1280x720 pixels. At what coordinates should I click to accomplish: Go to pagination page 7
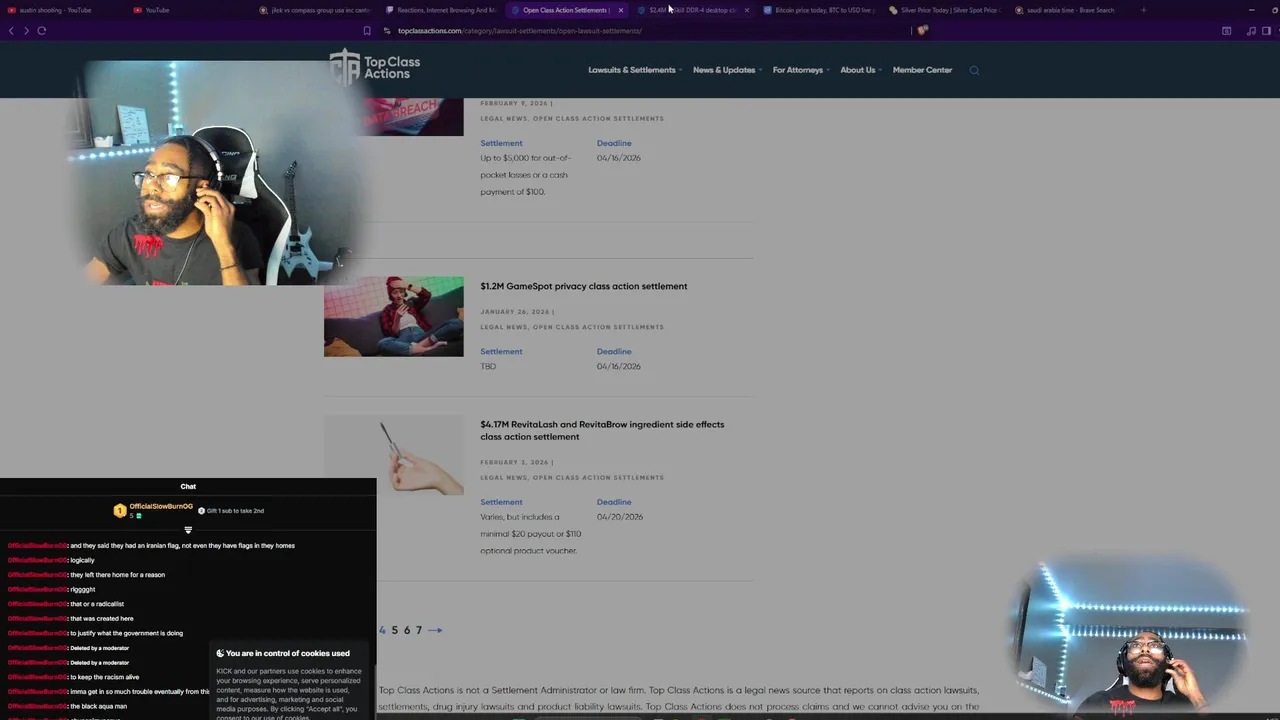click(419, 630)
